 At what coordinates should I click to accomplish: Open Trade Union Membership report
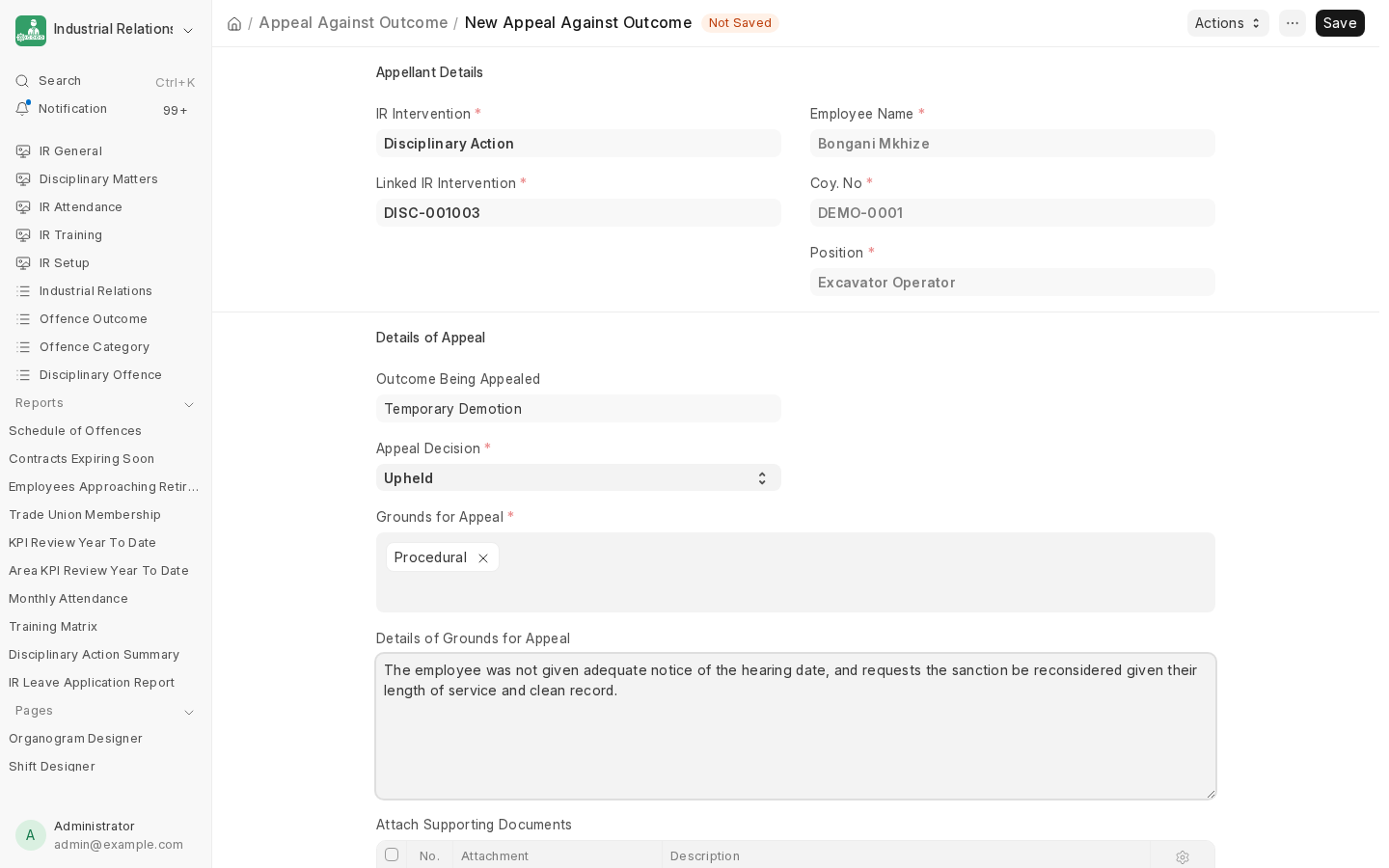(x=85, y=515)
